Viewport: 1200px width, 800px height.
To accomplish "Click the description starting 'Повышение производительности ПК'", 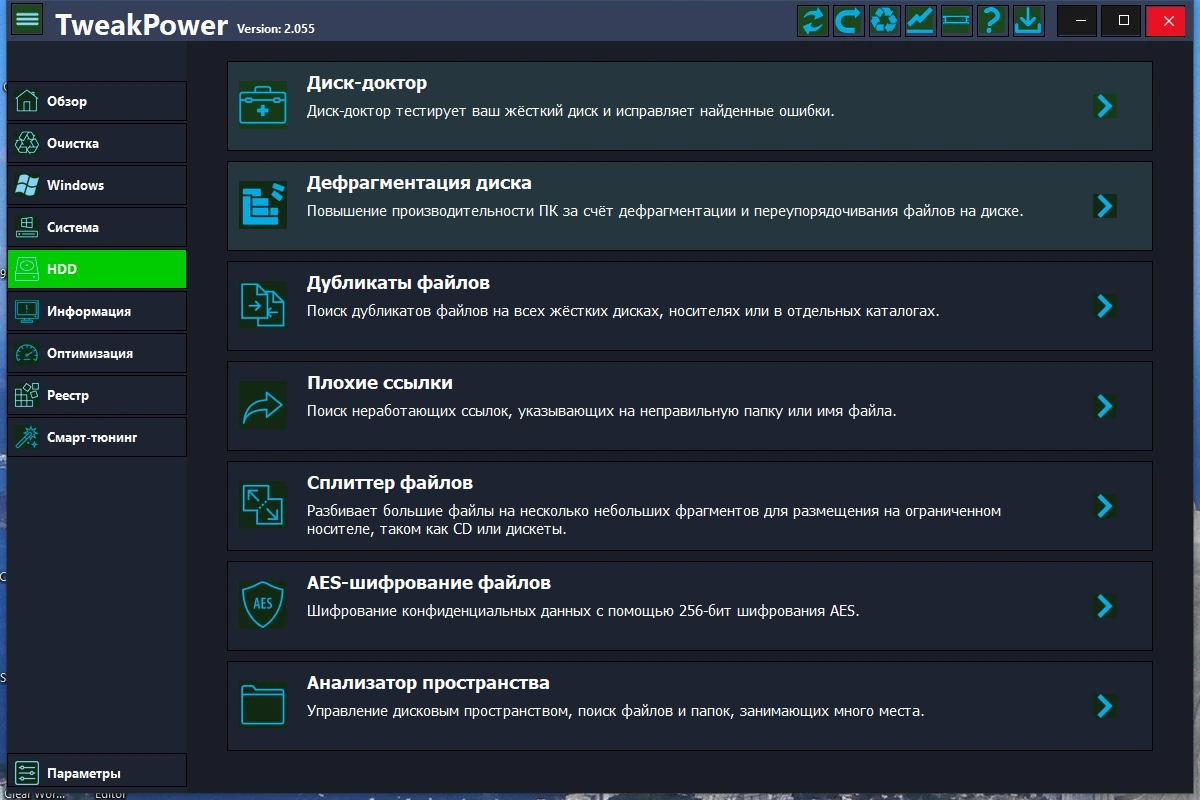I will pos(665,211).
